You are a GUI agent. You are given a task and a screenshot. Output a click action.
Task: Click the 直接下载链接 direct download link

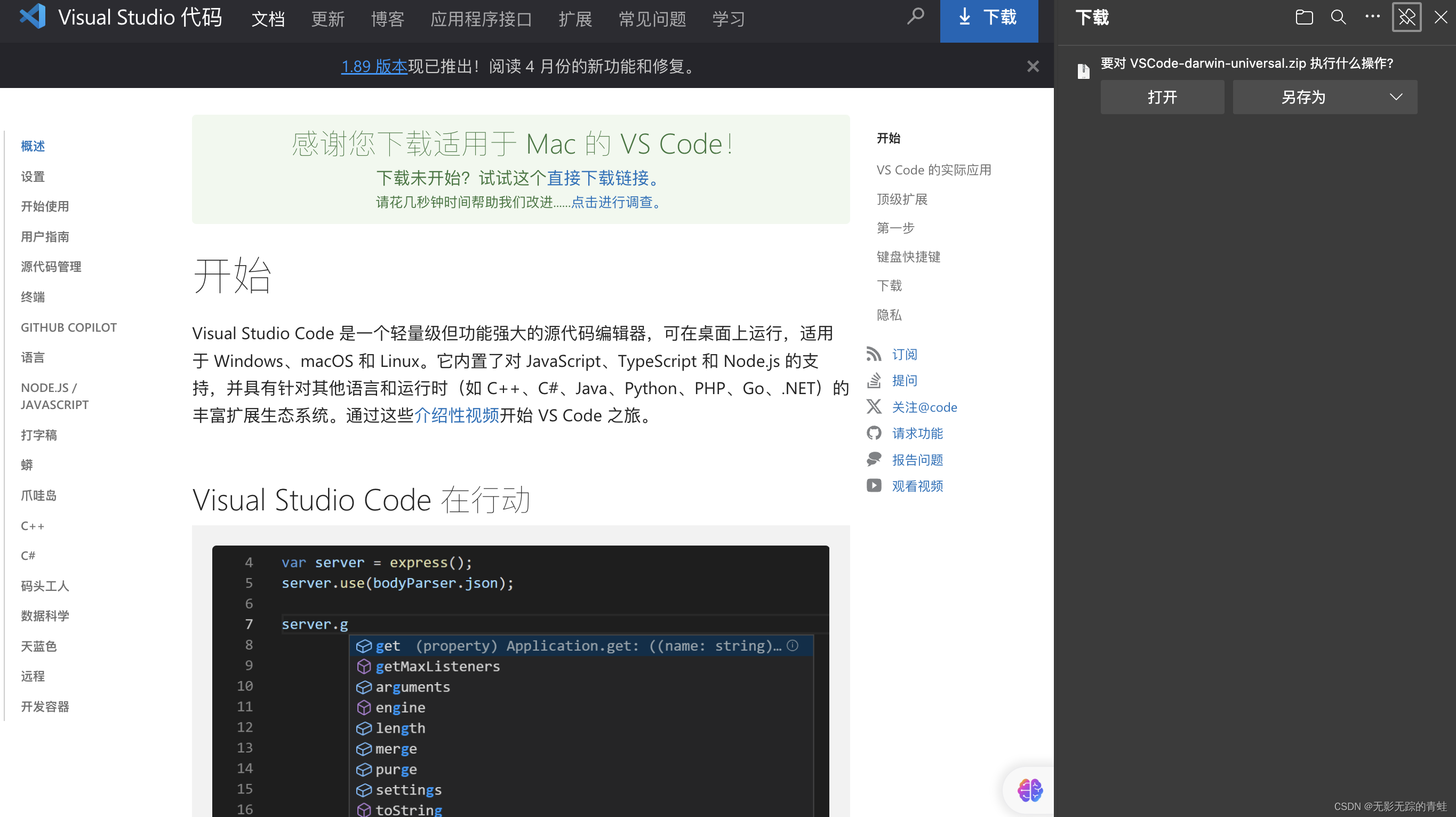(597, 178)
